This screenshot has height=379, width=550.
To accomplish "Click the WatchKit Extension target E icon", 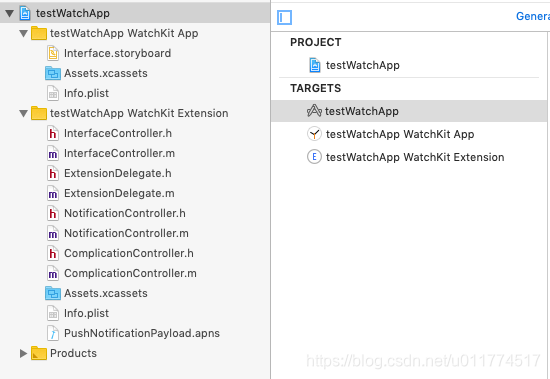I will 314,157.
